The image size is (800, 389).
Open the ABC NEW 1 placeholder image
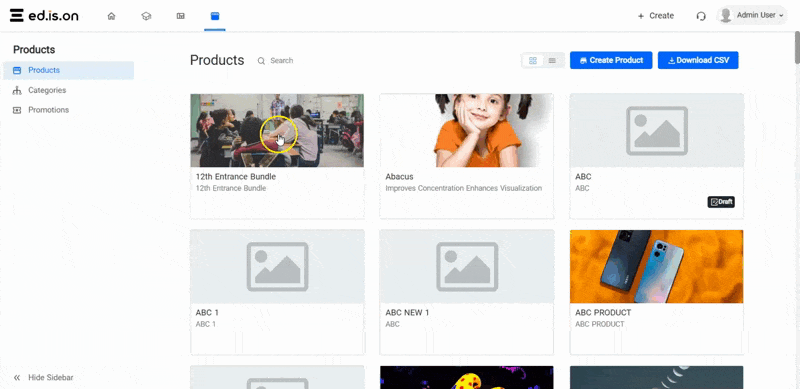[466, 266]
